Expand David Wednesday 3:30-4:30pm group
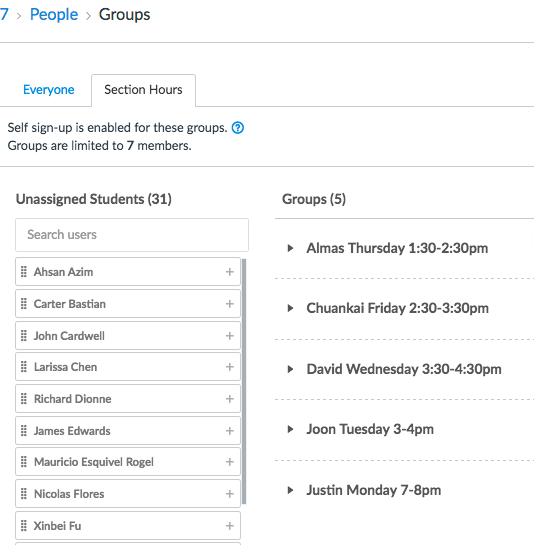The image size is (534, 545). (x=290, y=369)
